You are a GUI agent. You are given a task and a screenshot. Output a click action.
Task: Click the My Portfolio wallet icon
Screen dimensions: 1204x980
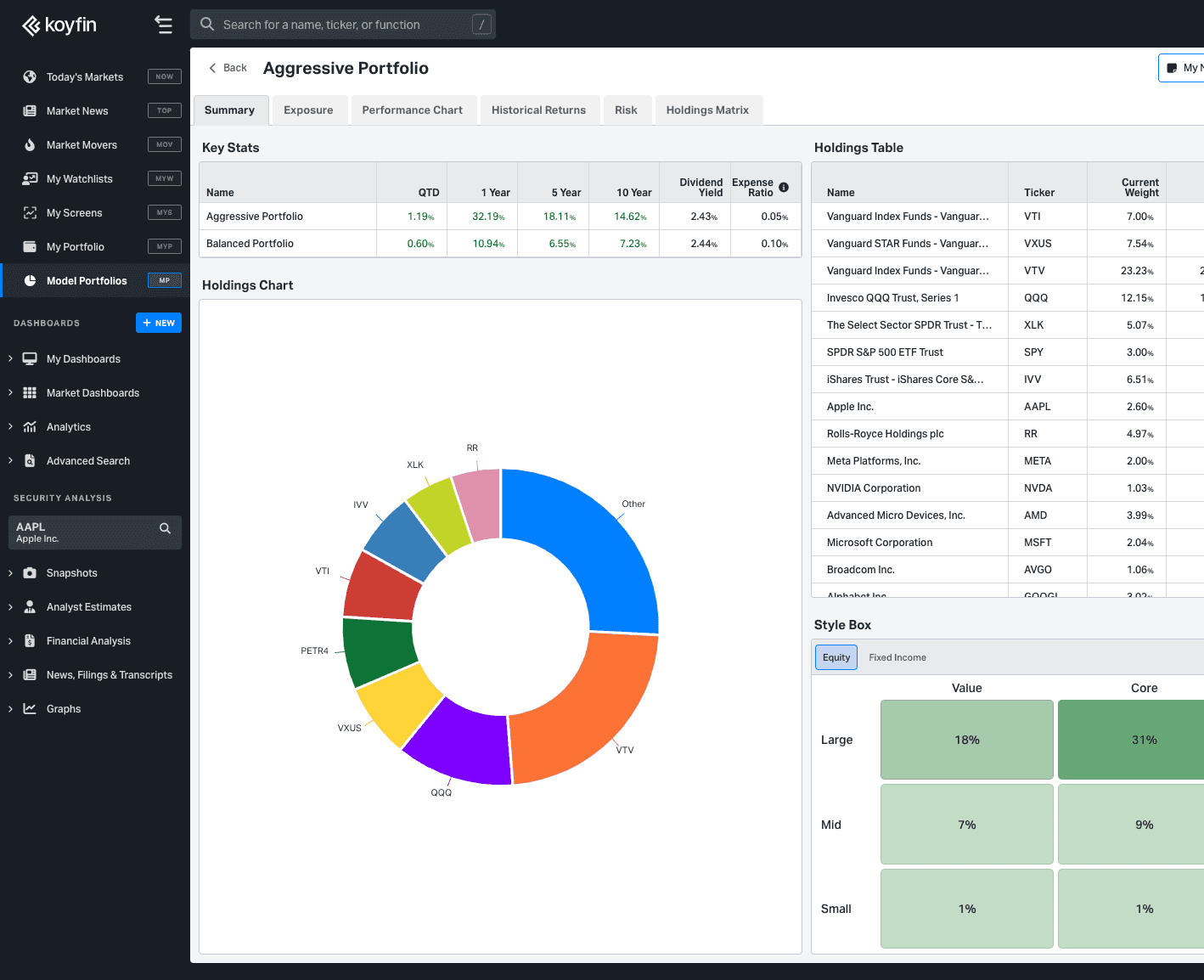30,247
